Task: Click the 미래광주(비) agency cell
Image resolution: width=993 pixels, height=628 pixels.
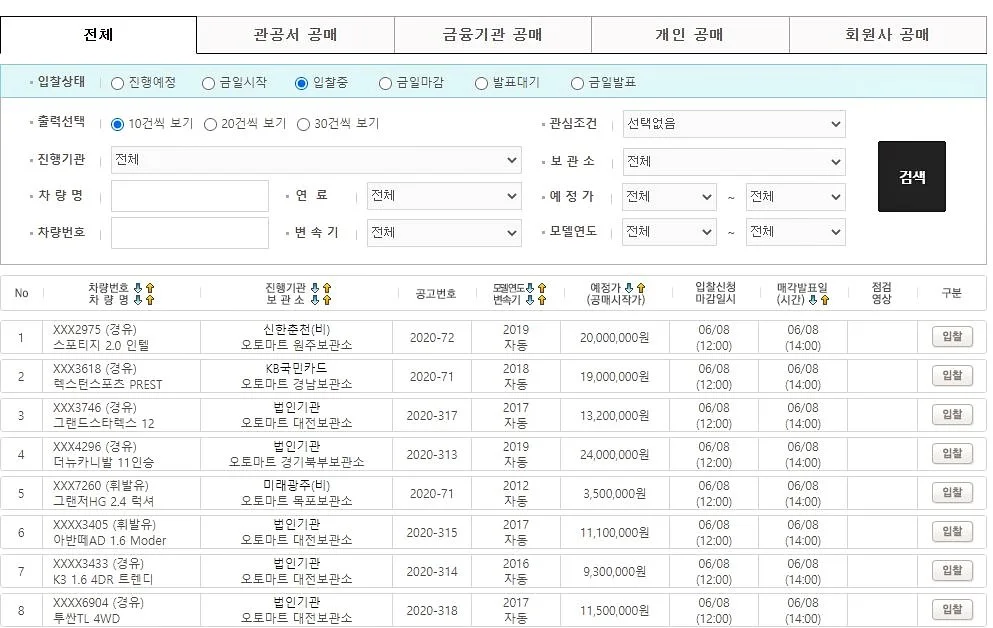Action: click(296, 486)
